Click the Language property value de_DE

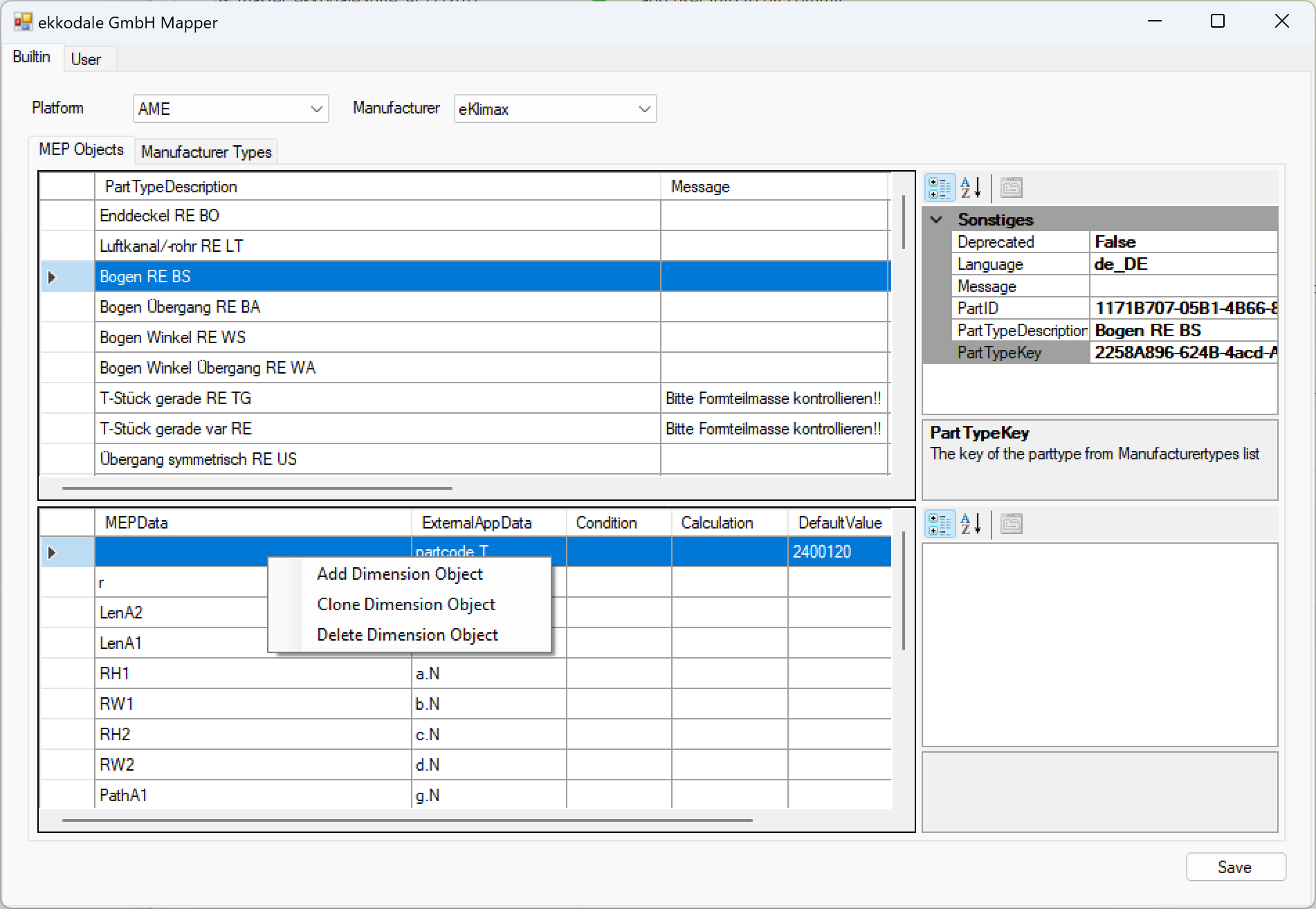tap(1183, 264)
